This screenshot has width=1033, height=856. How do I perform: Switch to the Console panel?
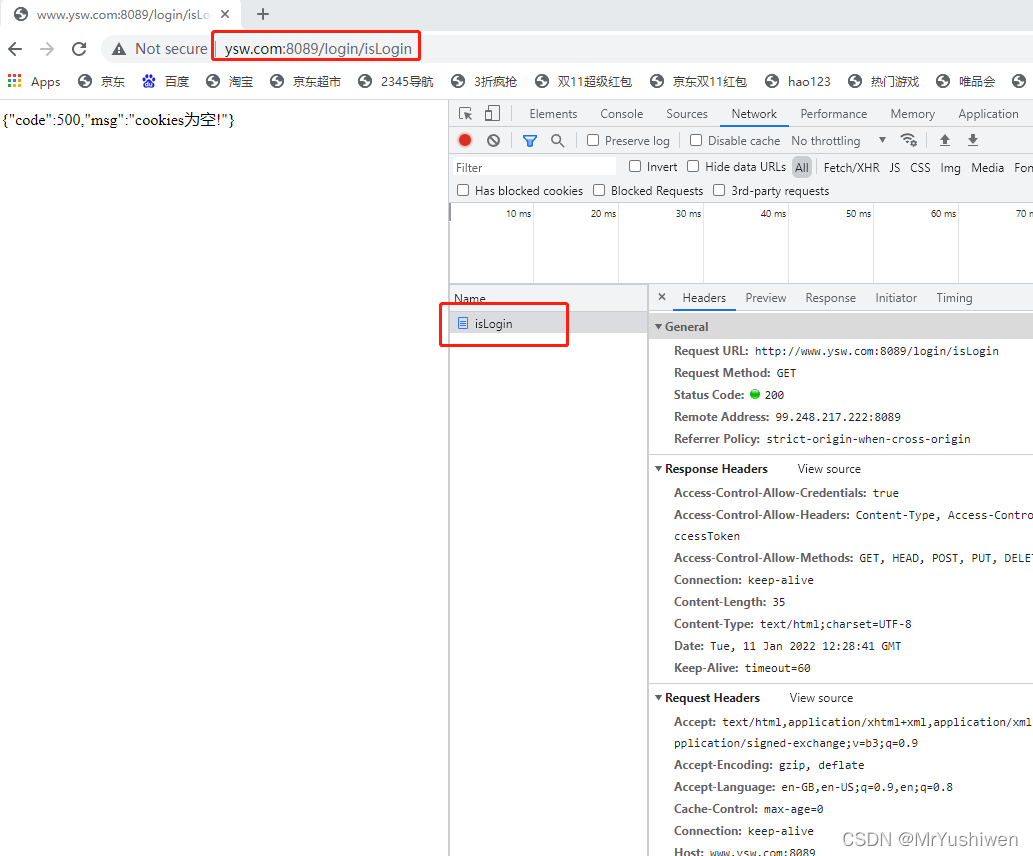pos(621,114)
